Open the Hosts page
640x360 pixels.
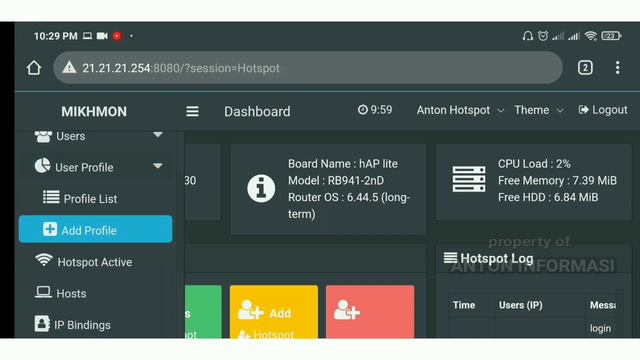tap(96, 293)
